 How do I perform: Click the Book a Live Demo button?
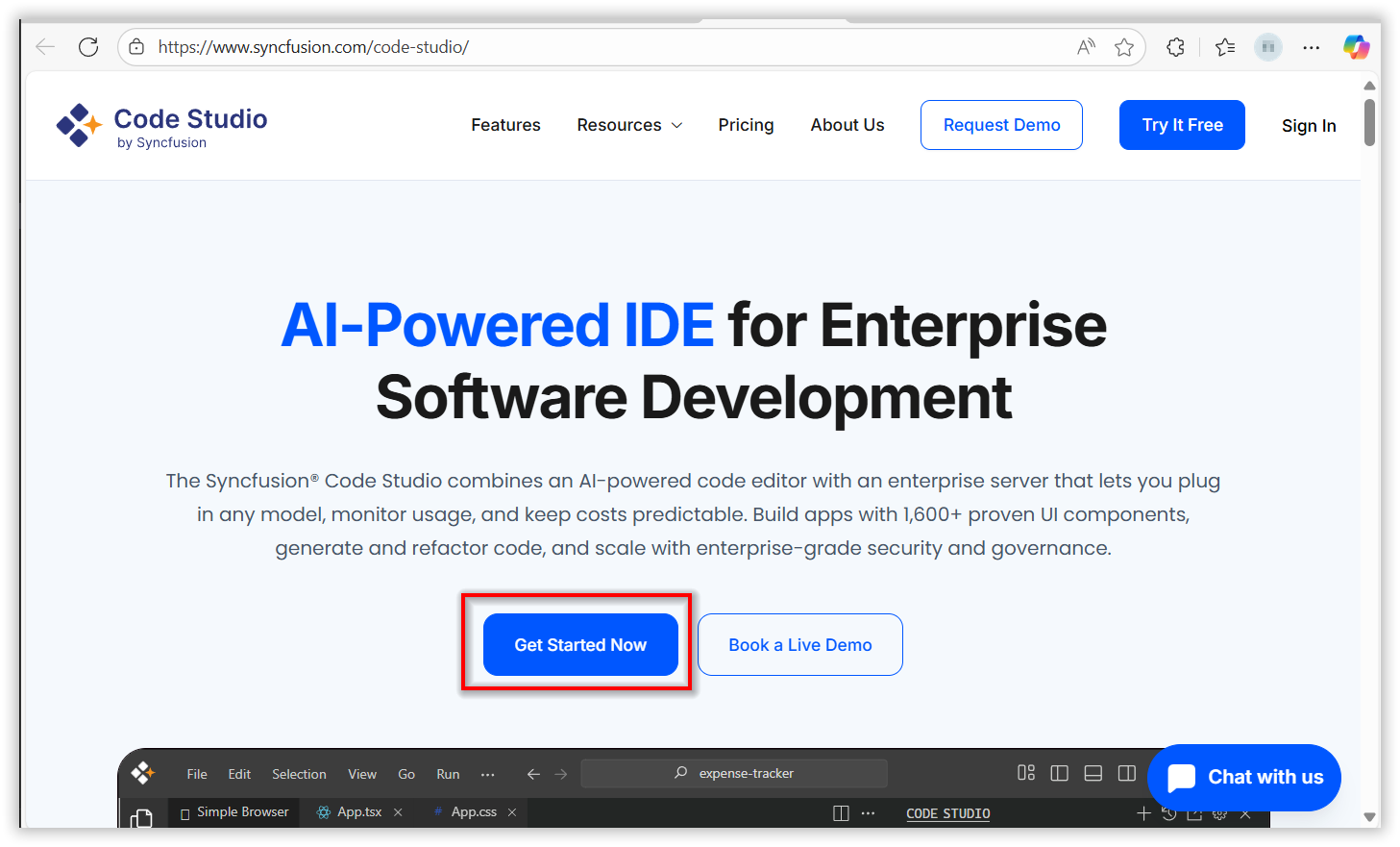[799, 645]
